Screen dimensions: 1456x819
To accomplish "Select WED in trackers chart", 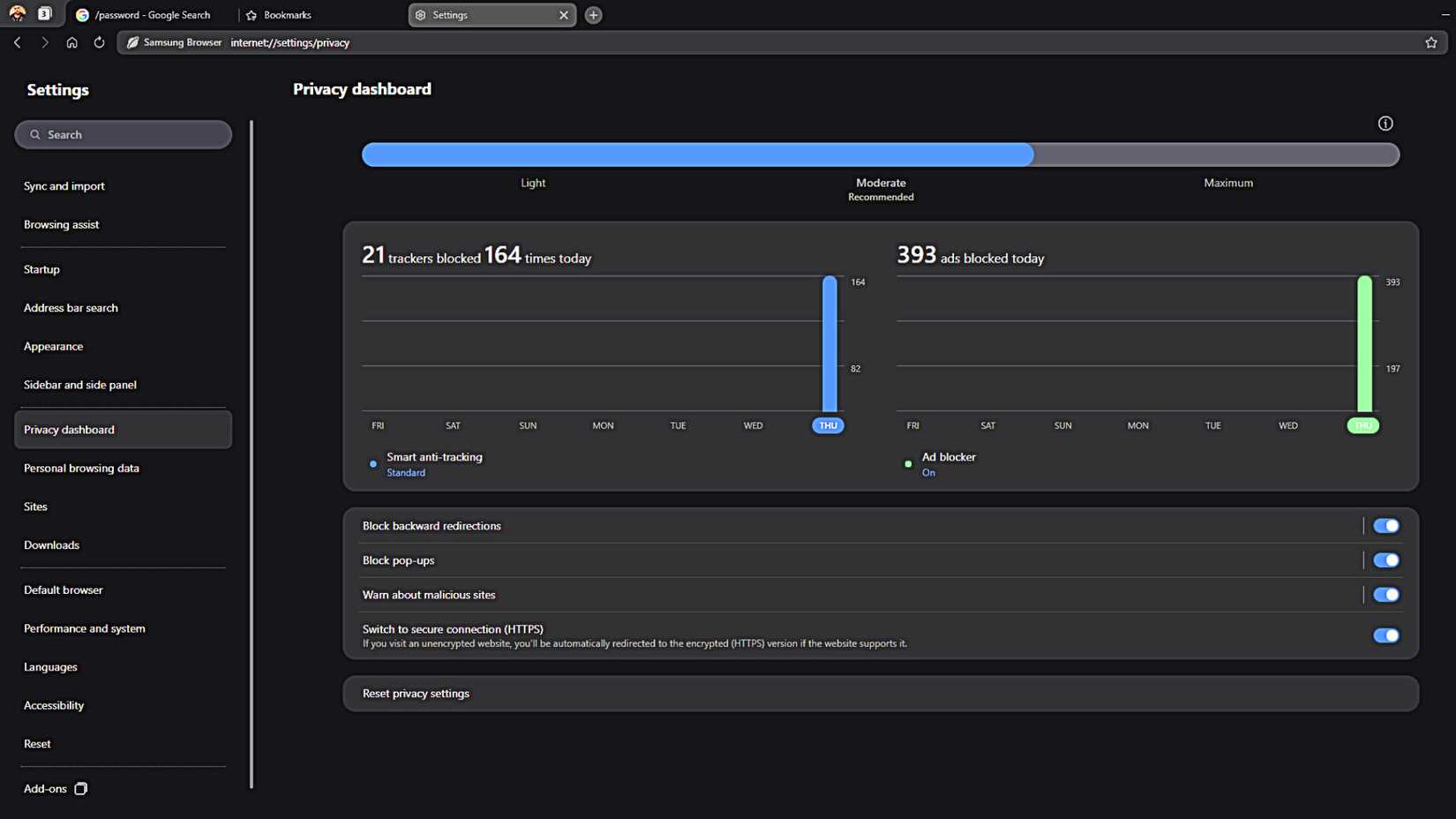I will 753,425.
